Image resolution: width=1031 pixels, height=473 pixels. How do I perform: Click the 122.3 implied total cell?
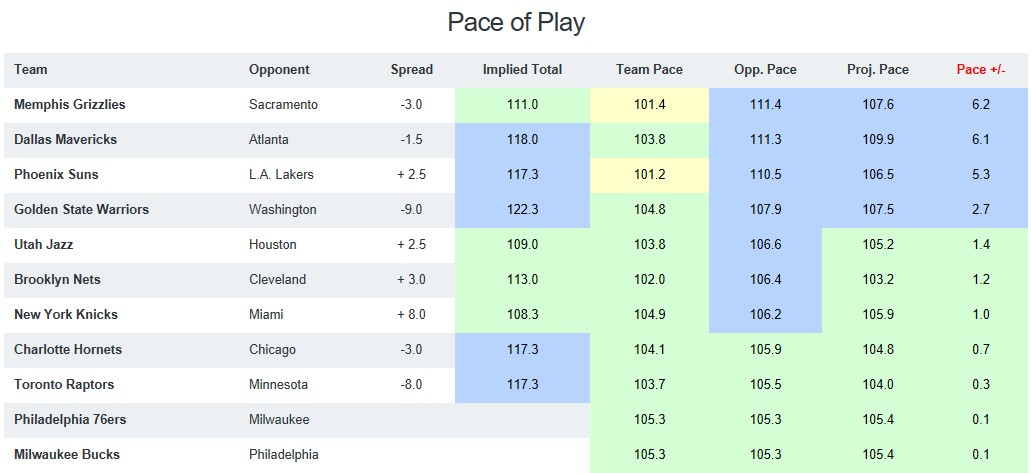pyautogui.click(x=523, y=210)
